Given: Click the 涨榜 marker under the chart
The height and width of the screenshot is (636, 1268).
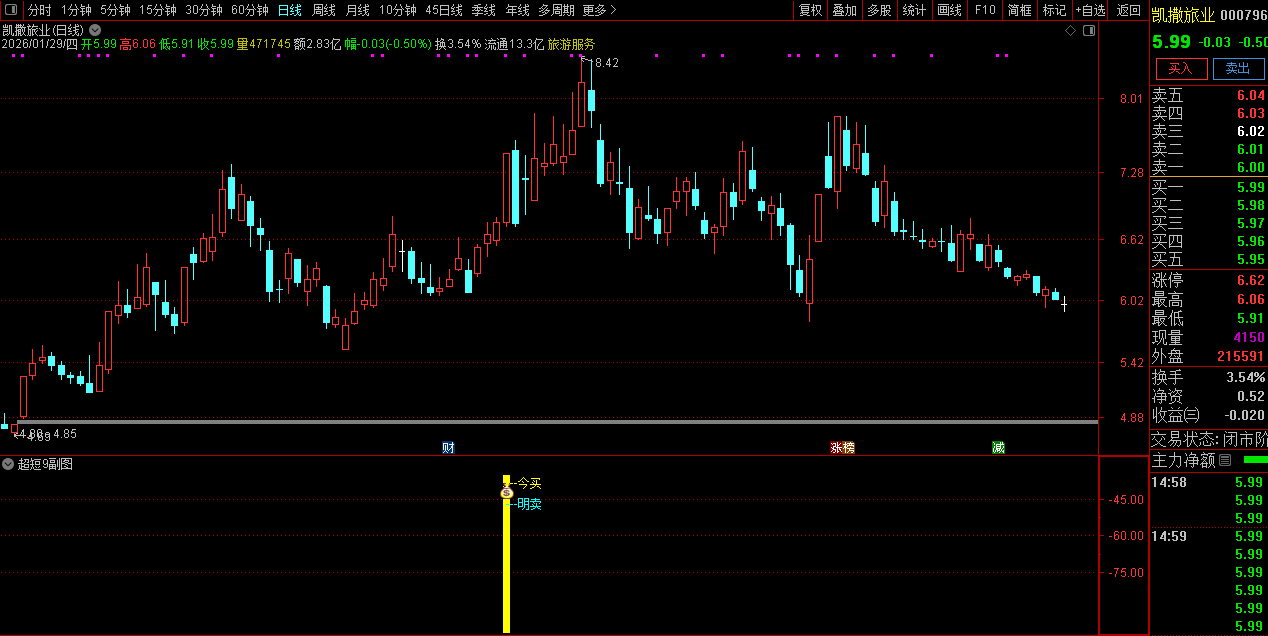Looking at the screenshot, I should point(842,447).
